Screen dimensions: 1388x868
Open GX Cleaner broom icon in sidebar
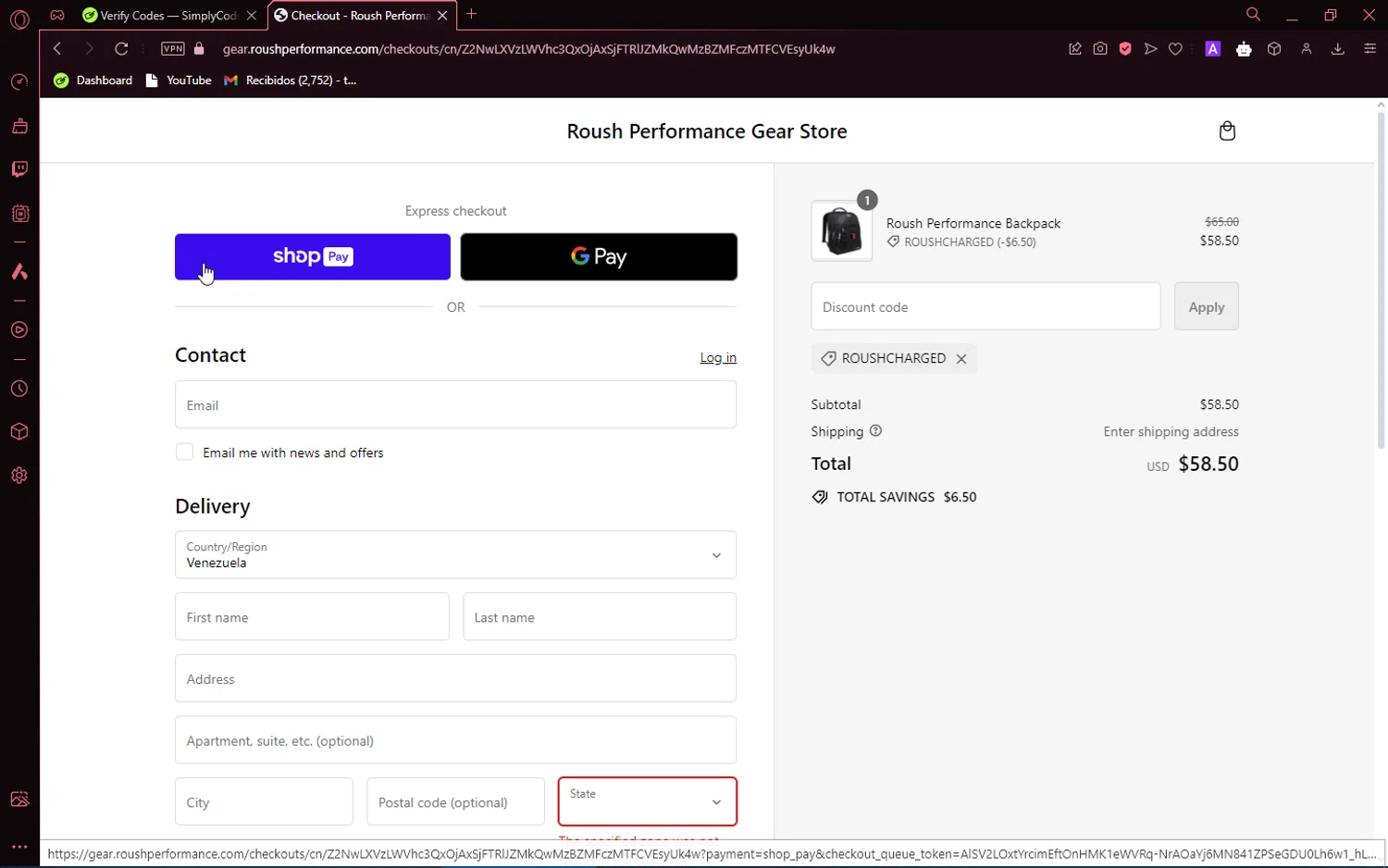[x=19, y=126]
